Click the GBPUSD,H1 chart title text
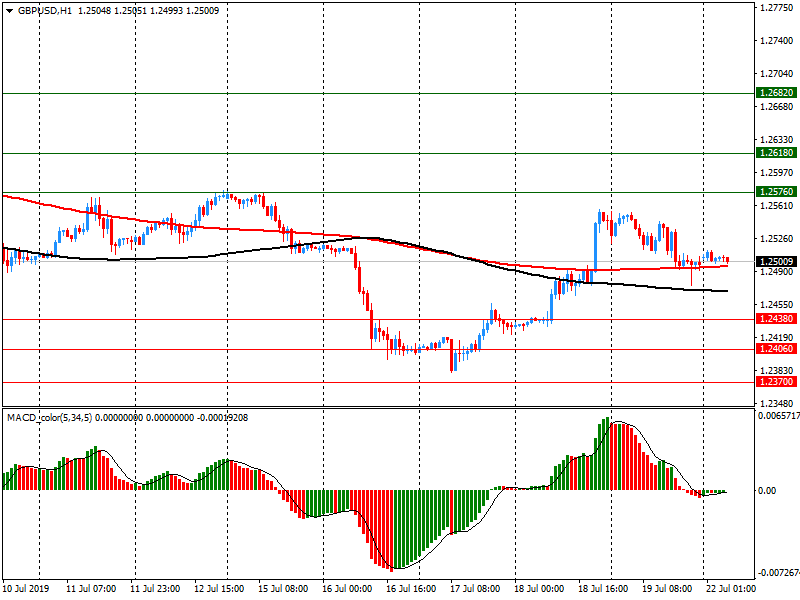This screenshot has width=800, height=600. [x=45, y=11]
